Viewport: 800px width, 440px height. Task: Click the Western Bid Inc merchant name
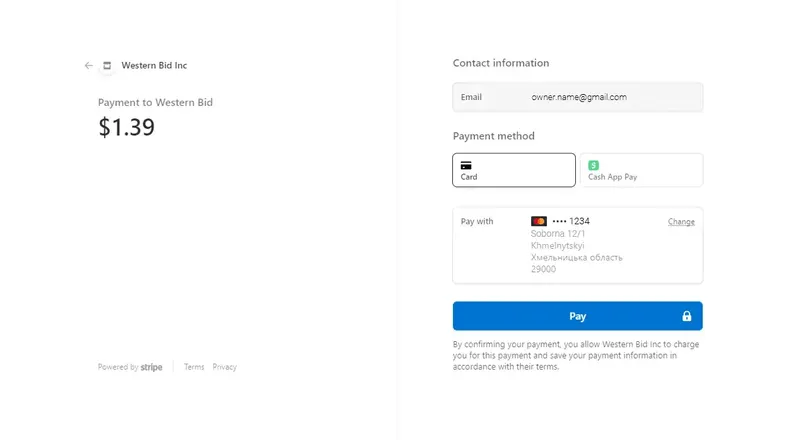point(154,65)
